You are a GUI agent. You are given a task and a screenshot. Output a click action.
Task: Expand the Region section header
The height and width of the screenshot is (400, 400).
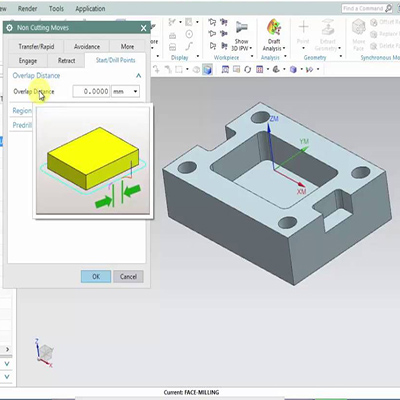pos(22,111)
